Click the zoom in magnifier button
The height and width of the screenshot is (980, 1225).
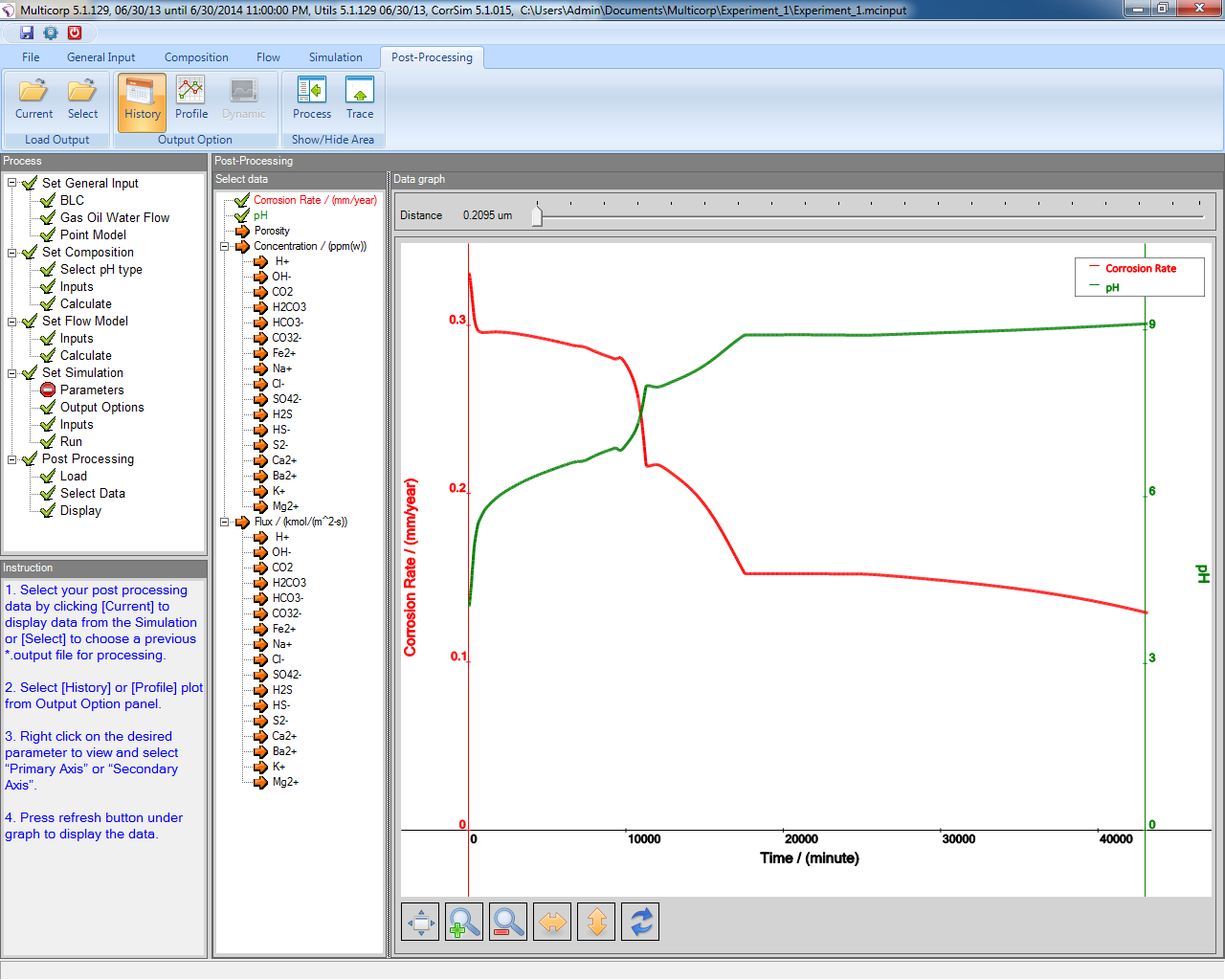point(464,922)
